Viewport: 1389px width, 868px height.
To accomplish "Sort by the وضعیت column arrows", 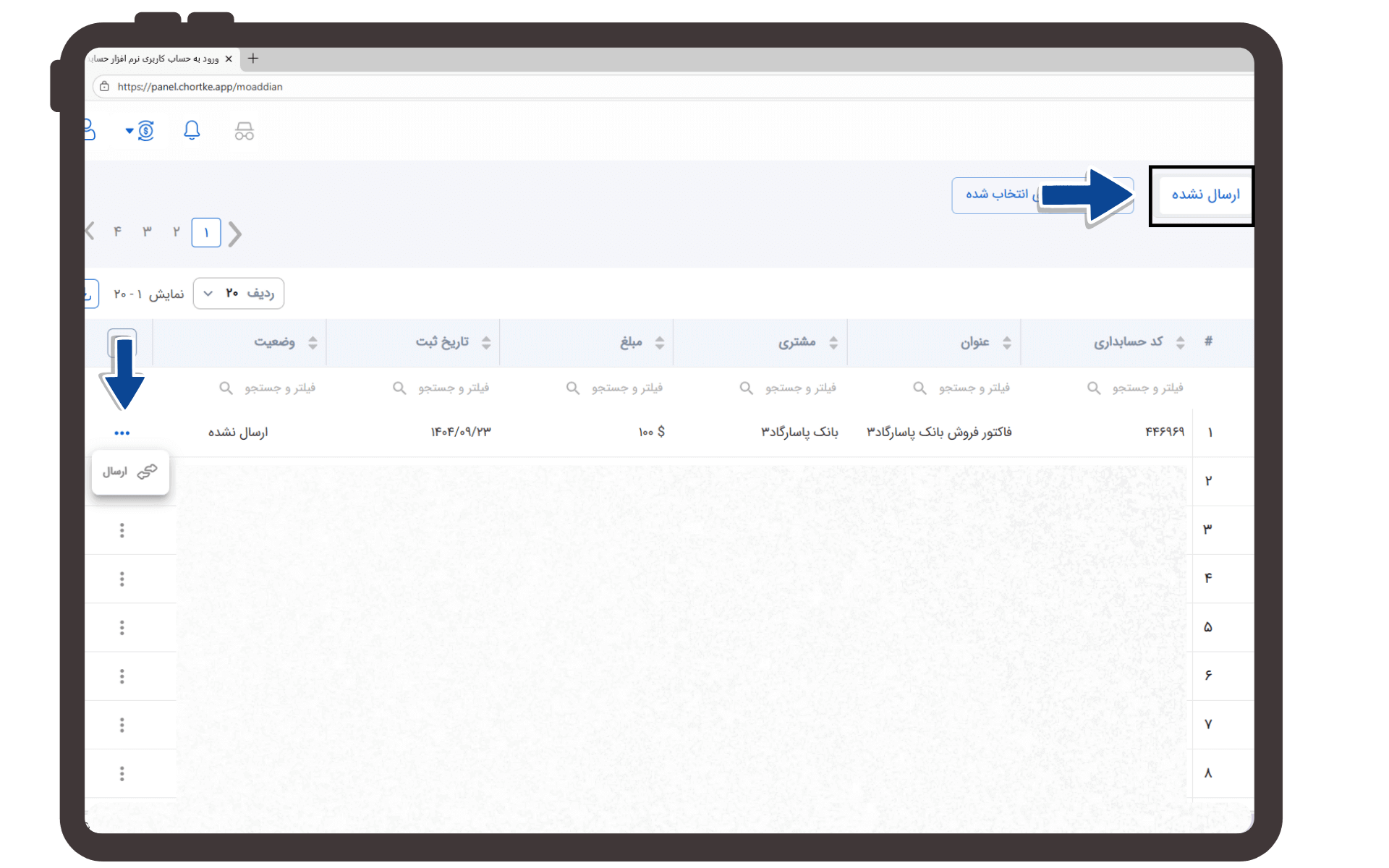I will (313, 342).
